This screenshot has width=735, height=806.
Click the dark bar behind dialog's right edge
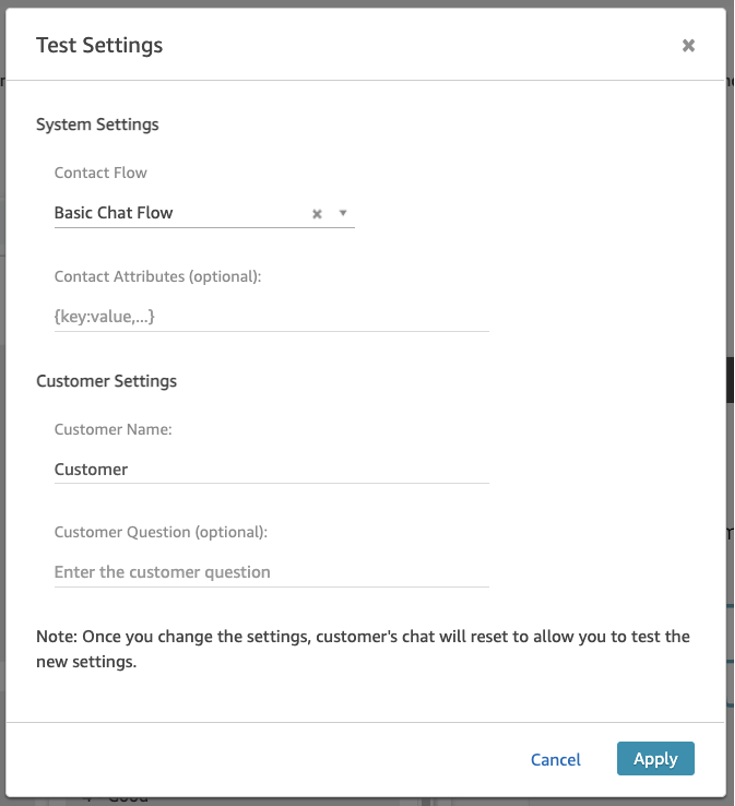(x=730, y=380)
